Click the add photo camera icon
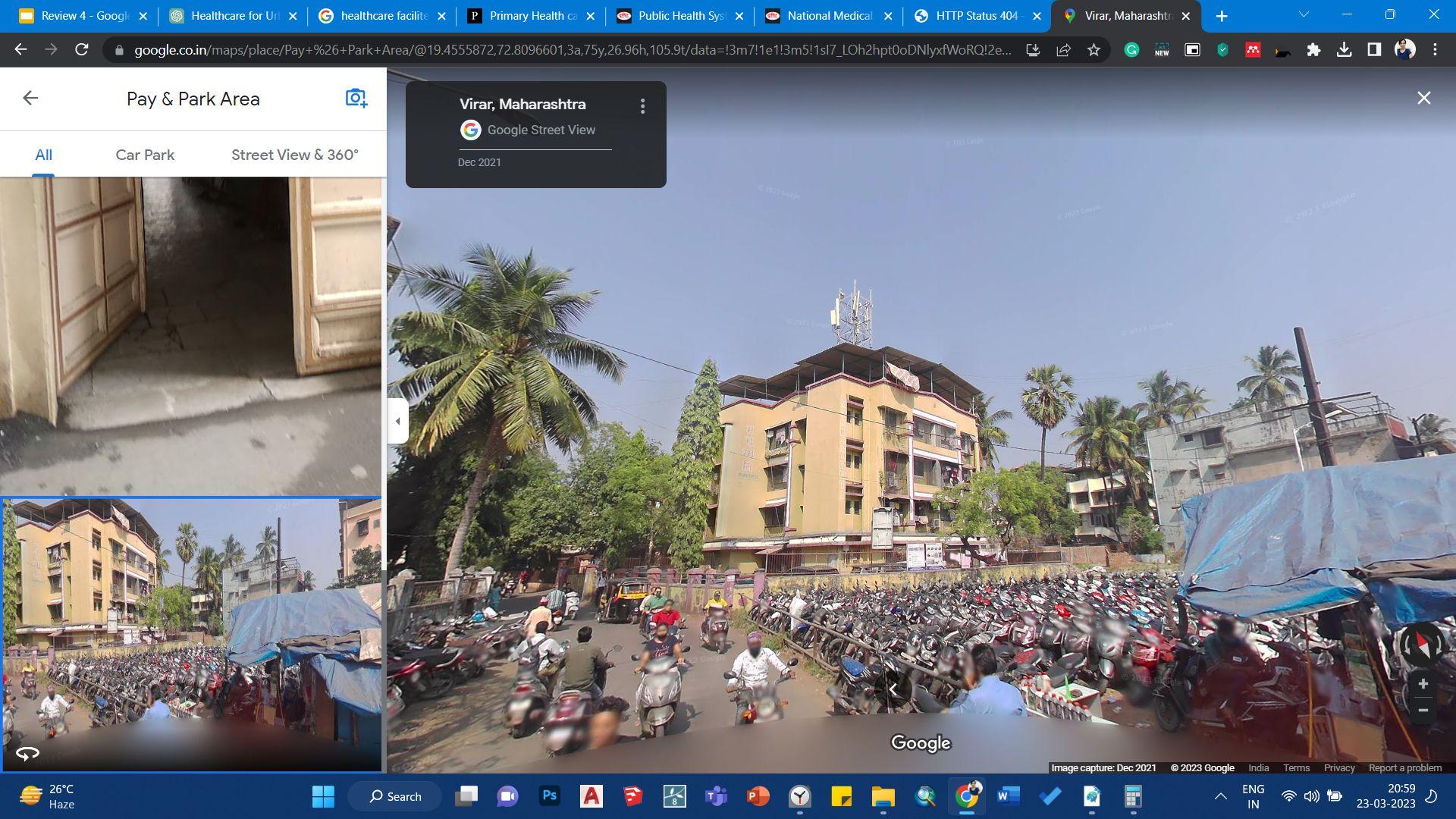Screen dimensions: 1456x819 356,98
